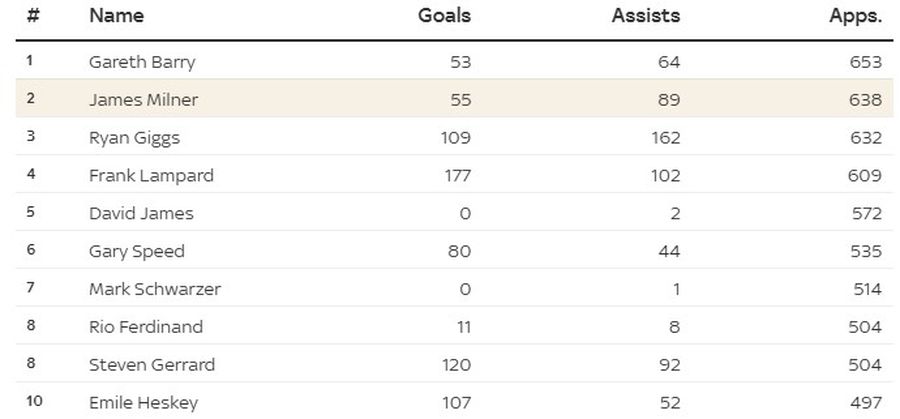Open Mark Schwarzer's row
Screen dimensions: 900x419
click(x=154, y=290)
